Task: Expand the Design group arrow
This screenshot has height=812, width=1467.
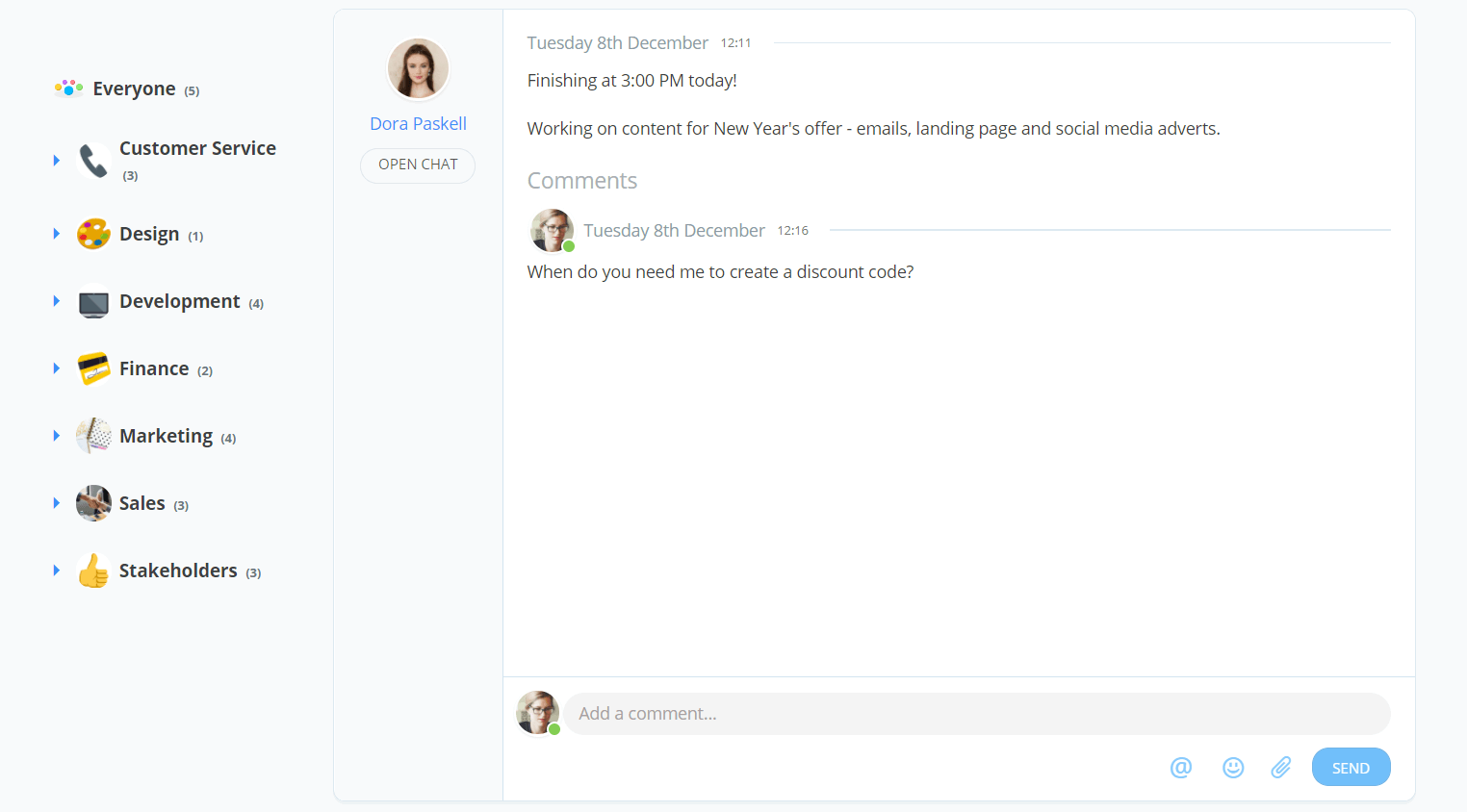Action: (56, 234)
